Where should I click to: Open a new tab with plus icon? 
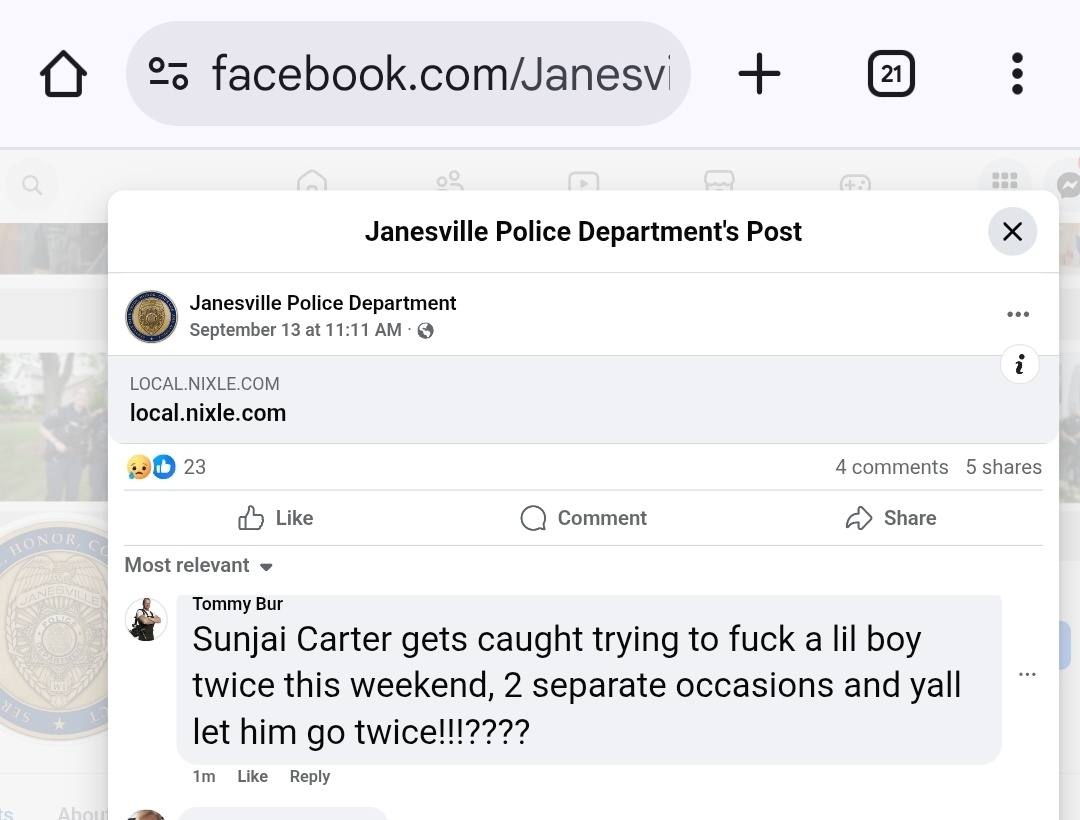759,74
